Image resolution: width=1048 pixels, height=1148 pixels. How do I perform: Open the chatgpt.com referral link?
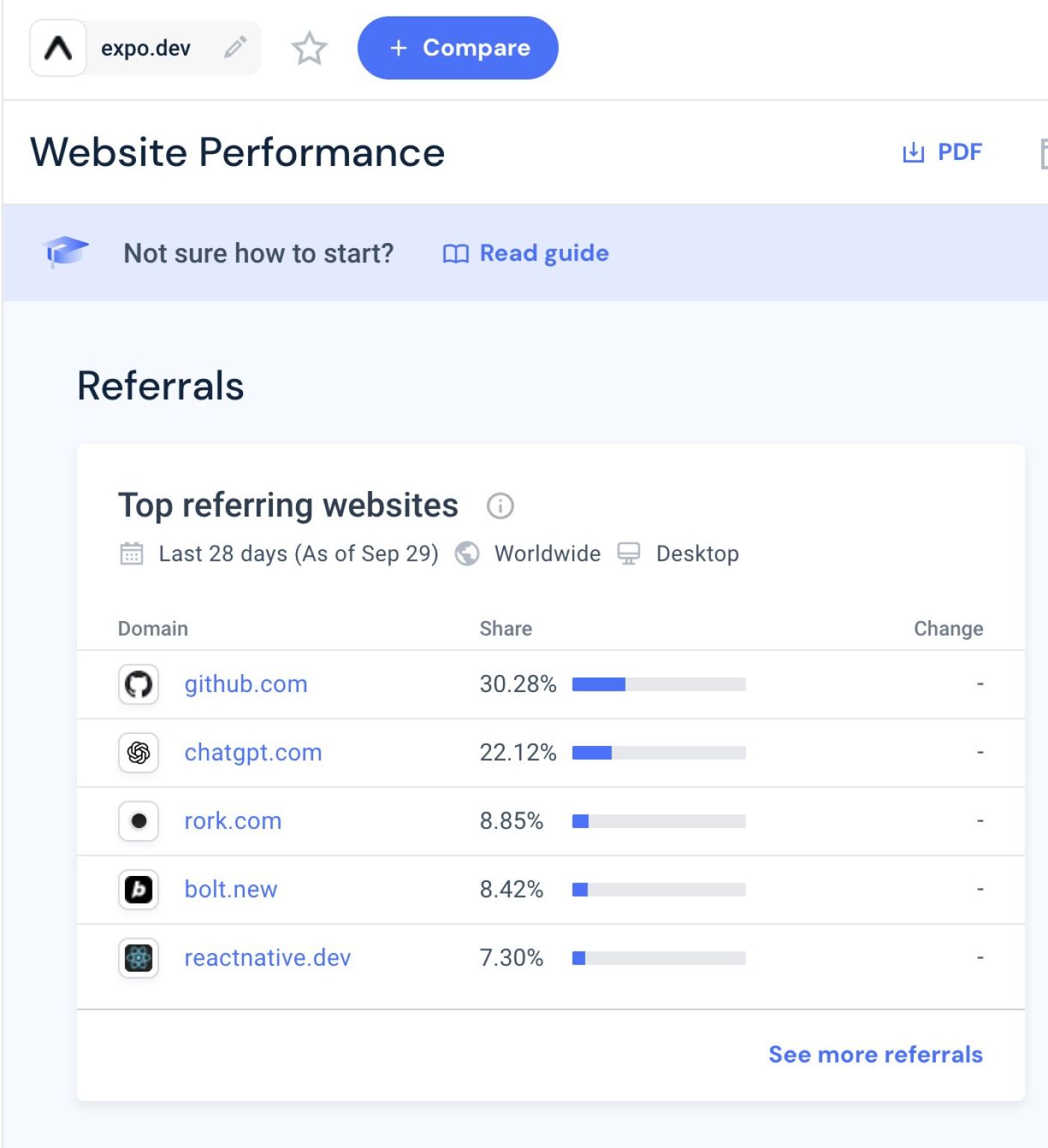[x=253, y=753]
